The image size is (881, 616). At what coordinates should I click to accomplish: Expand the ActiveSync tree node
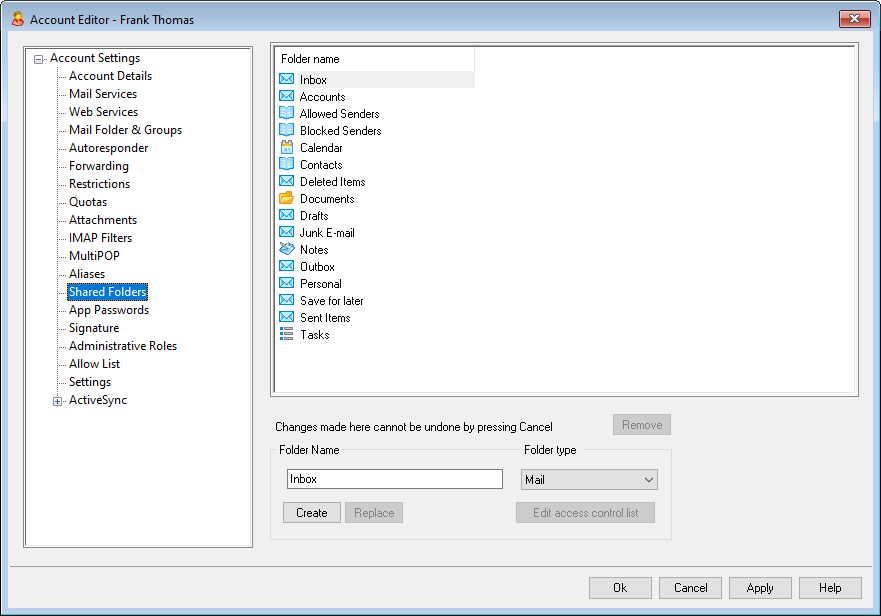coord(58,401)
